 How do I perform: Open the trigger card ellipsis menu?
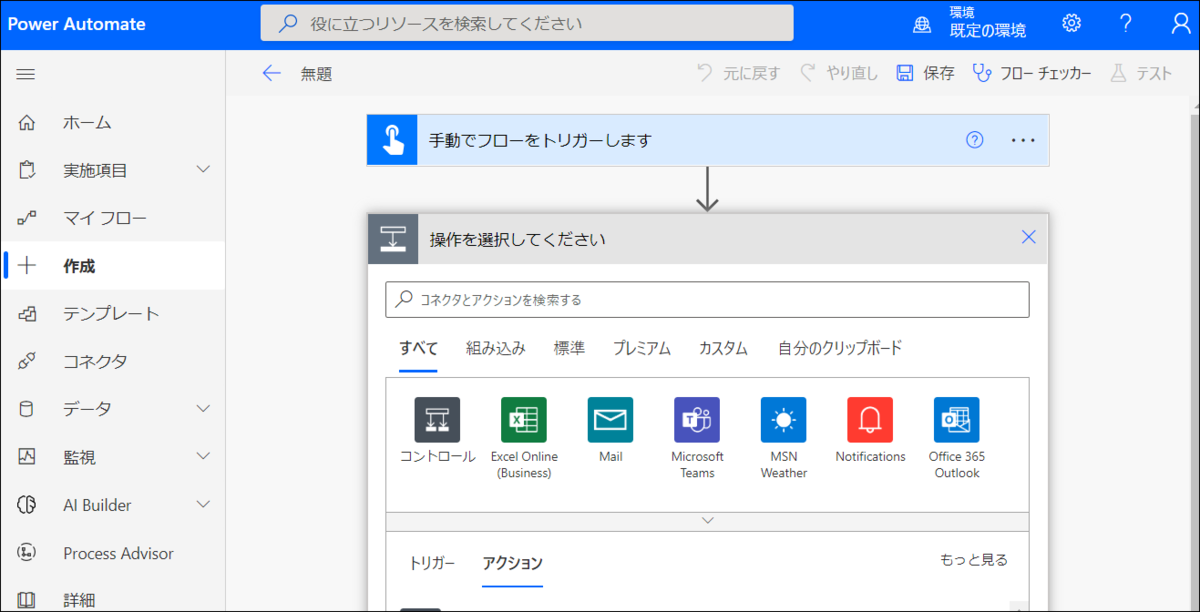coord(1023,140)
